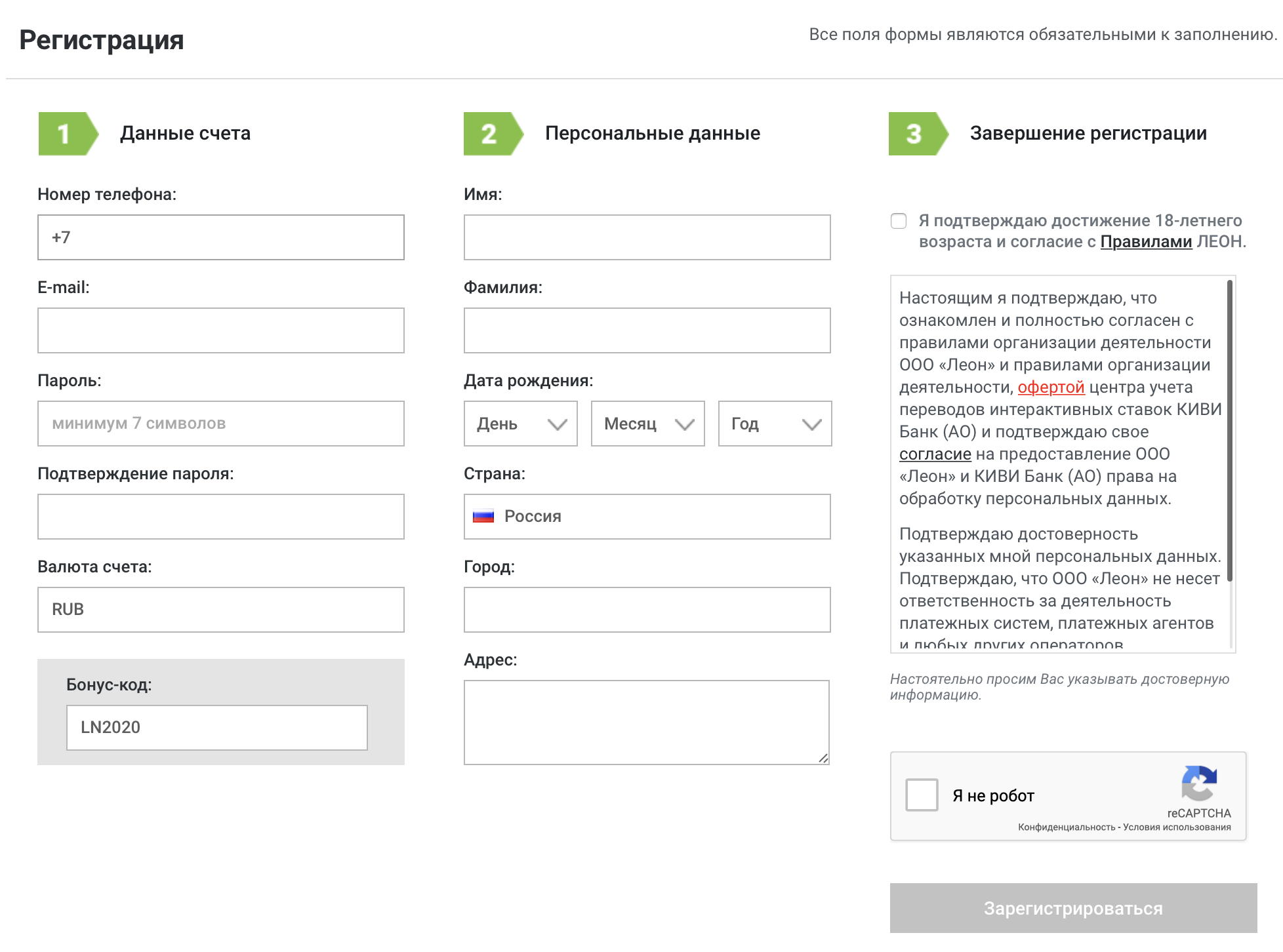This screenshot has width=1283, height=952.
Task: Click the 'Регистрация' page heading
Action: point(102,40)
